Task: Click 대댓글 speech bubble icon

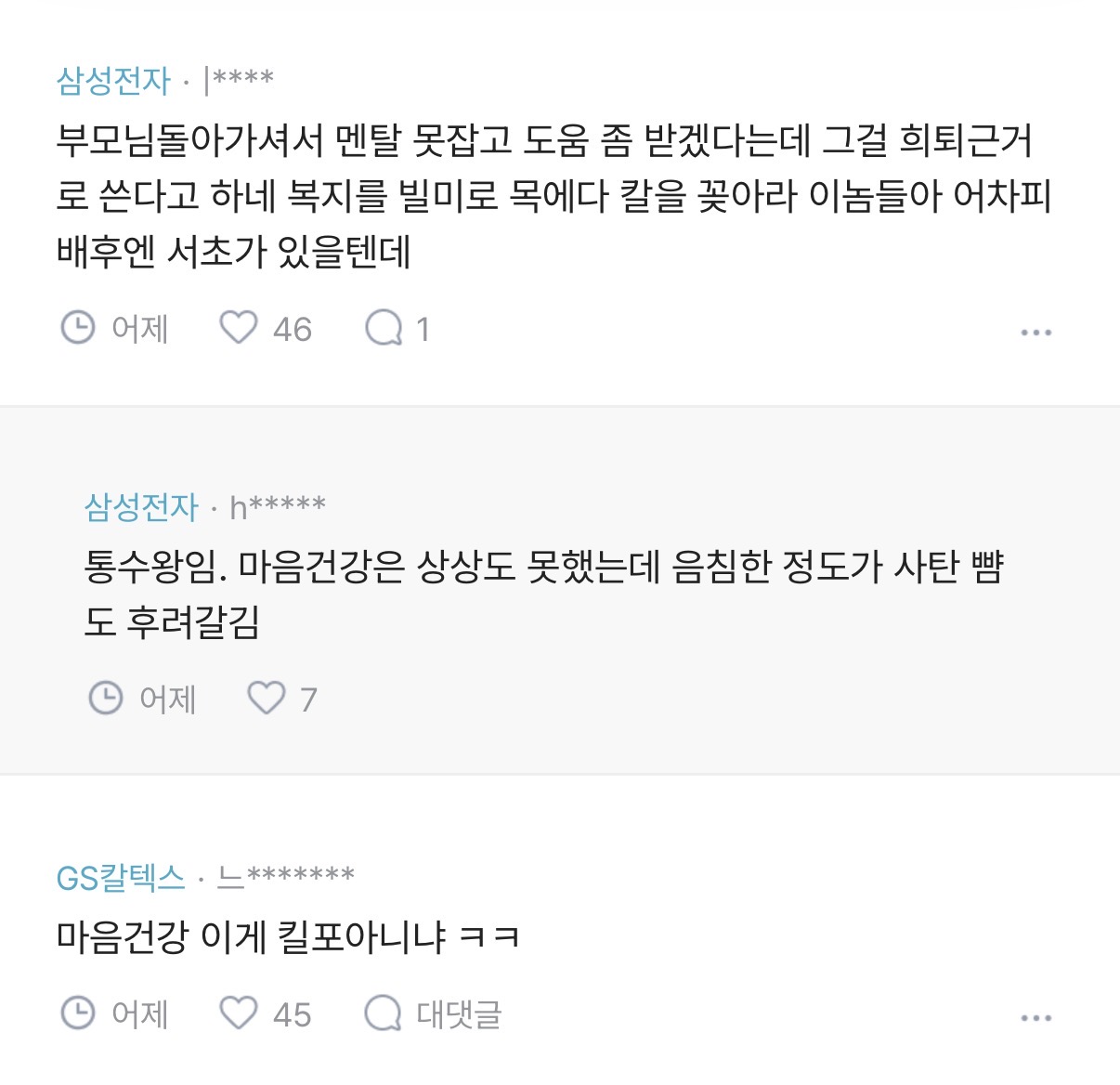Action: coord(383,1013)
